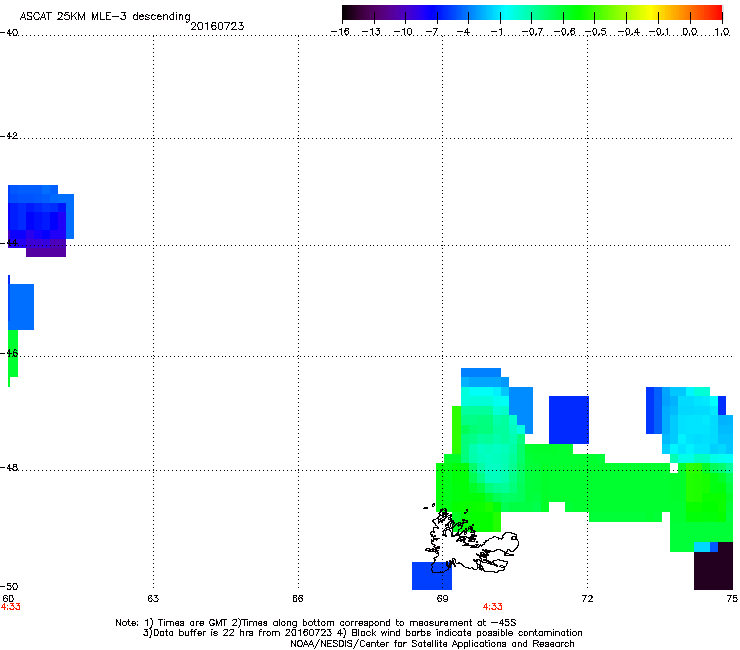
Task: Click the -48 latitude label
Action: (x=9, y=467)
